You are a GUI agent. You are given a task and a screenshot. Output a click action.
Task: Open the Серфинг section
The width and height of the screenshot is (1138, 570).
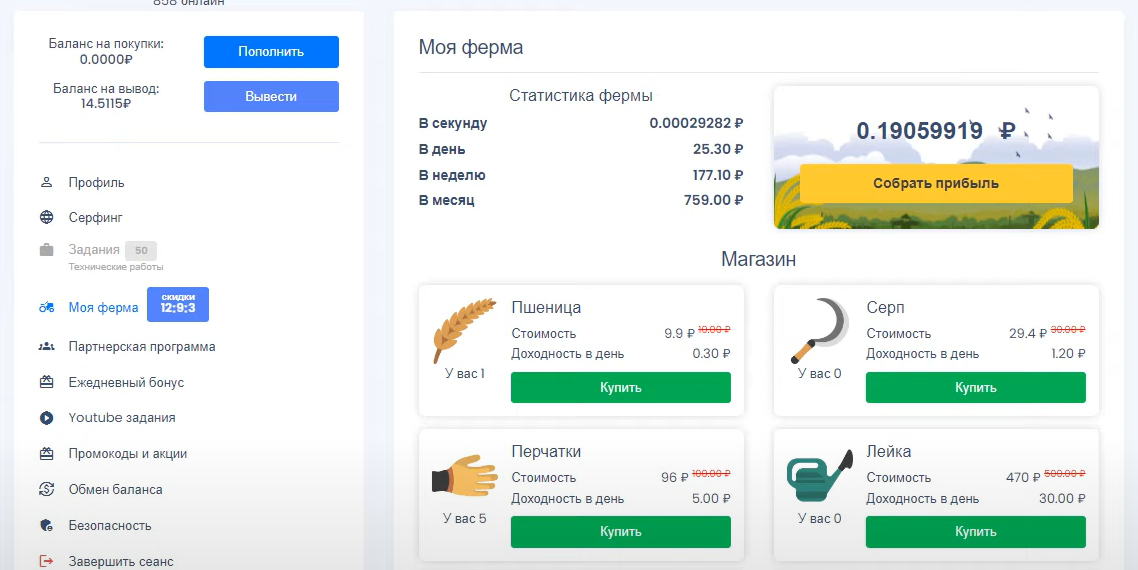[95, 217]
